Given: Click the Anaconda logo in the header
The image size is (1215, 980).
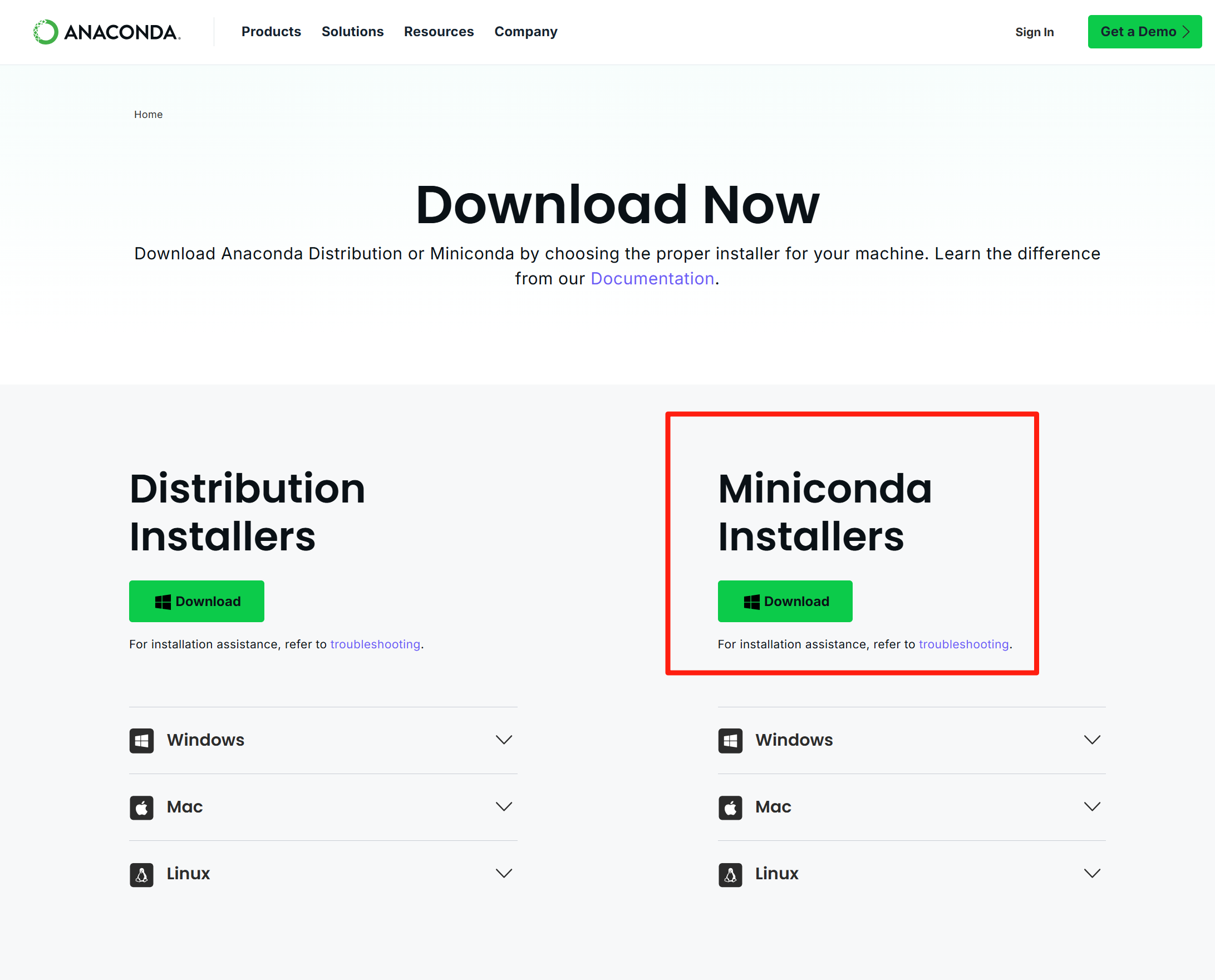Looking at the screenshot, I should coord(107,32).
